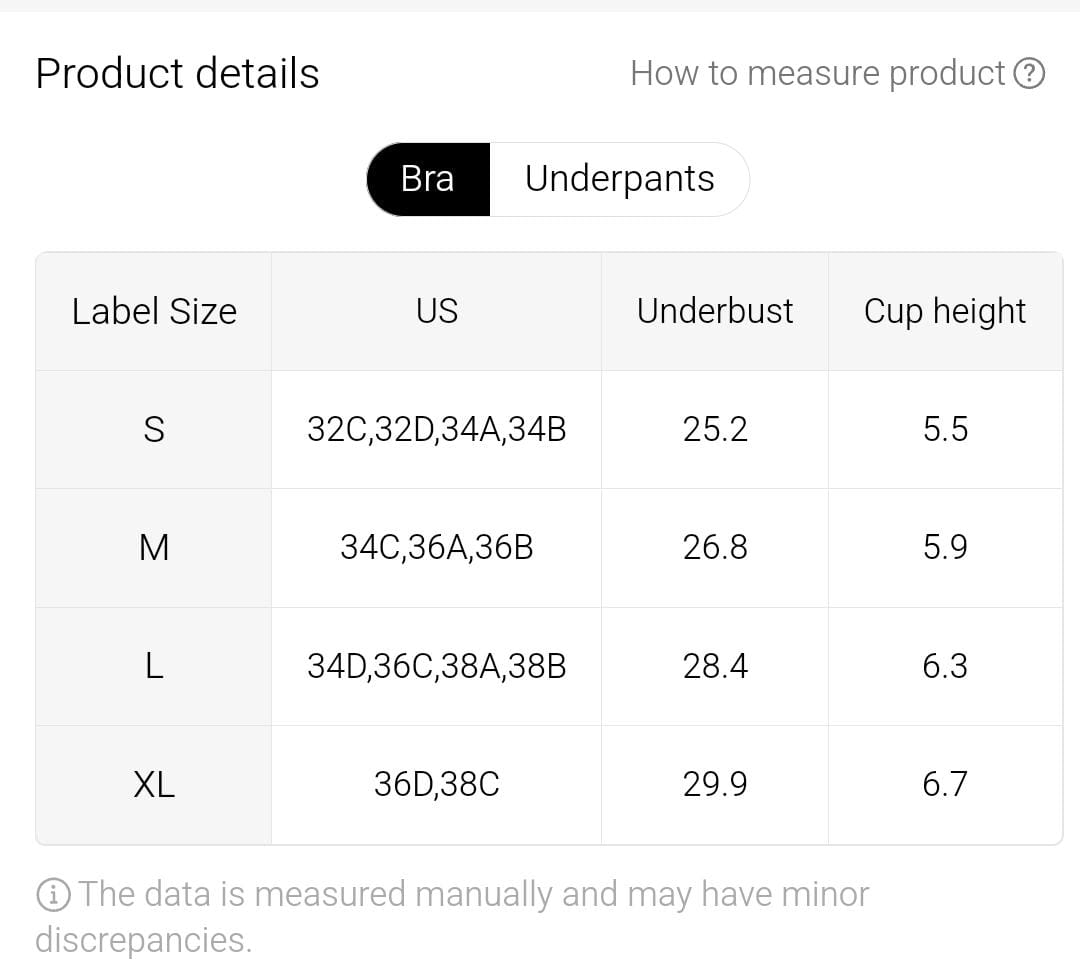Select the L size row label
Image resolution: width=1080 pixels, height=980 pixels.
(154, 666)
